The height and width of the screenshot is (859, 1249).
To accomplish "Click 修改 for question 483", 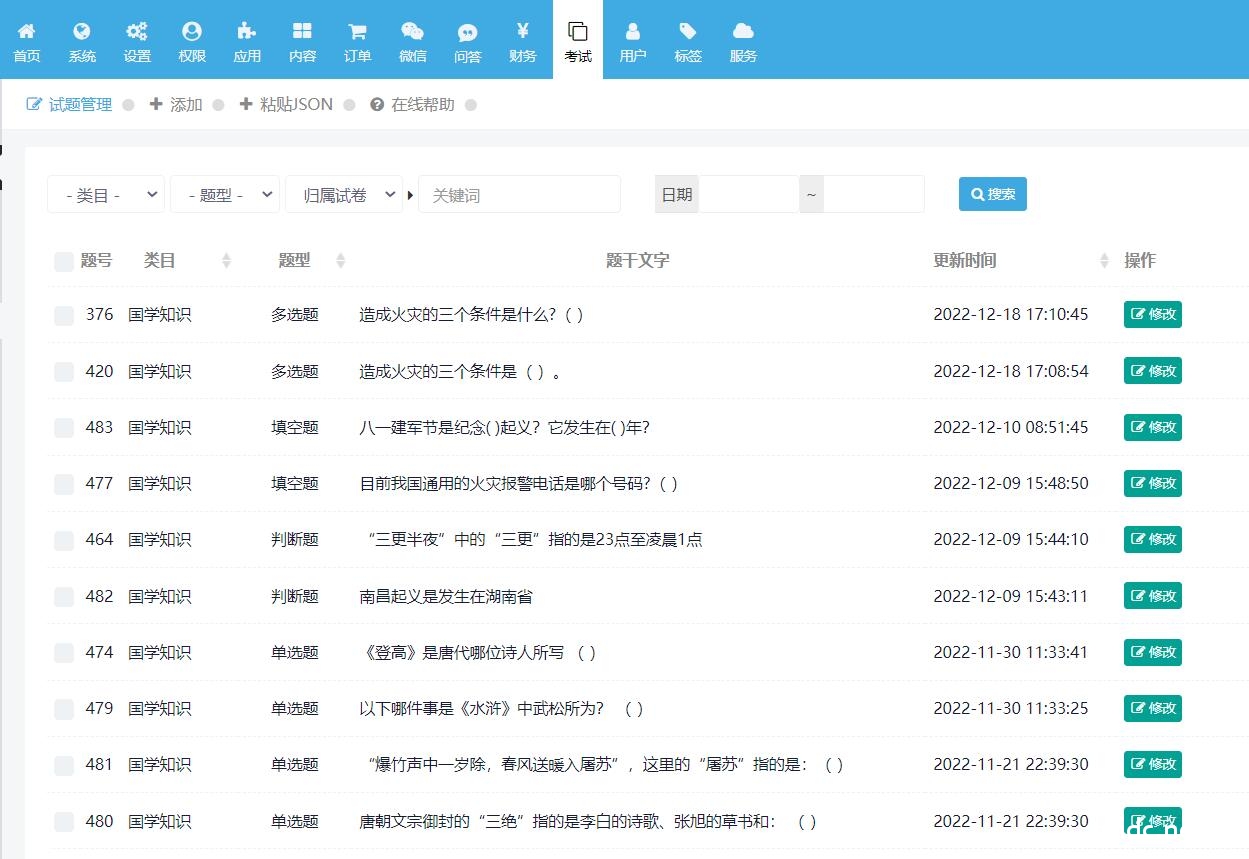I will pyautogui.click(x=1153, y=427).
